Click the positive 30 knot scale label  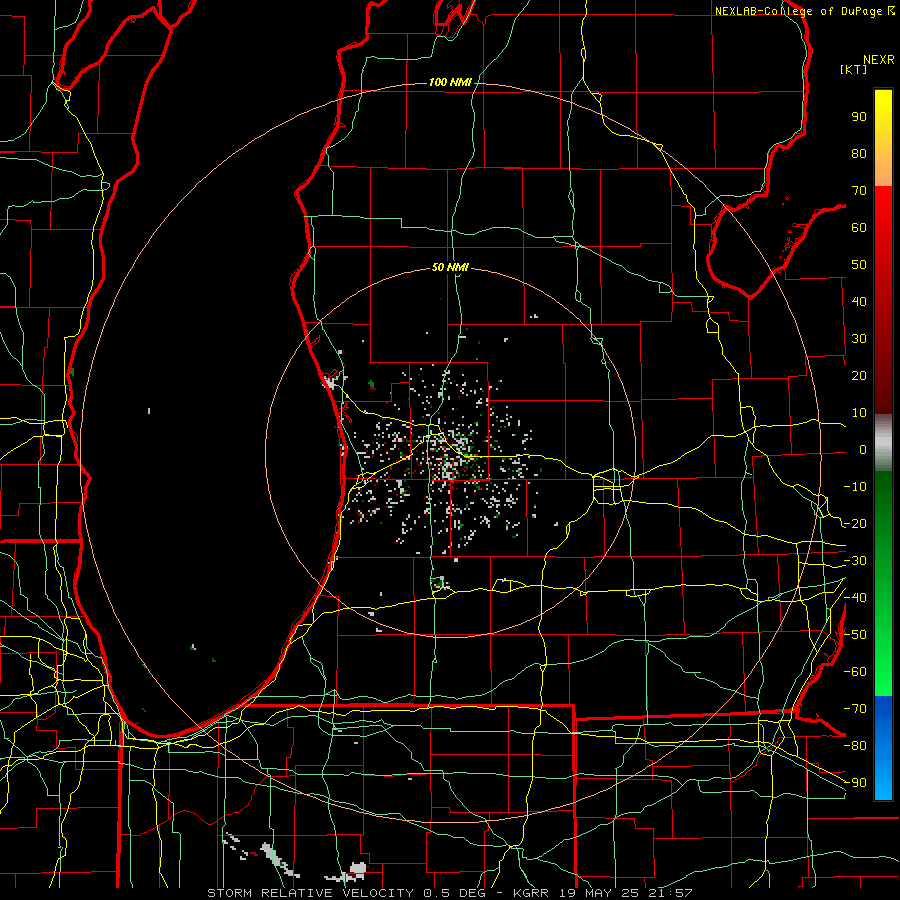pos(859,339)
